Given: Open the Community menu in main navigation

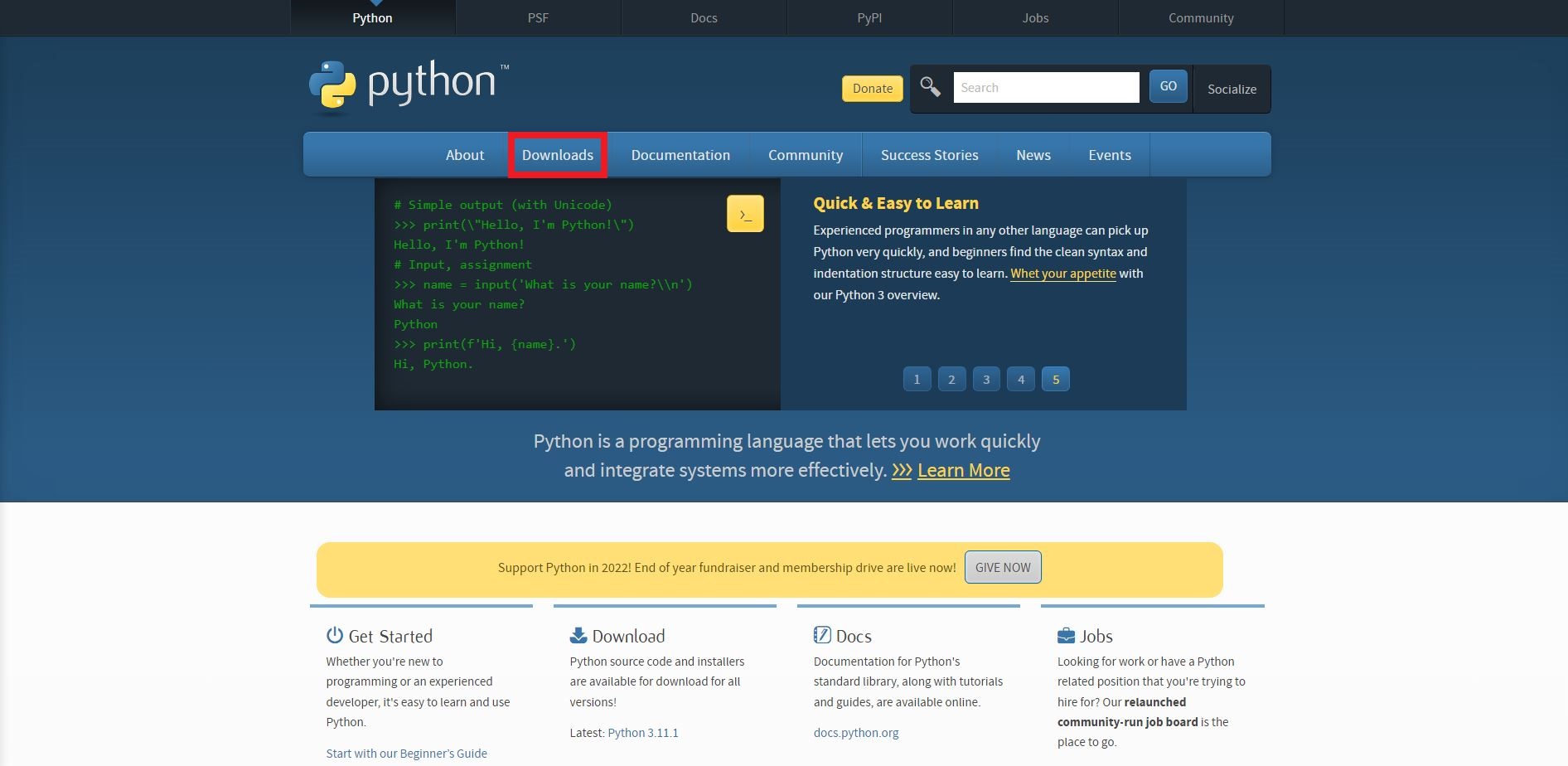Looking at the screenshot, I should tap(806, 155).
